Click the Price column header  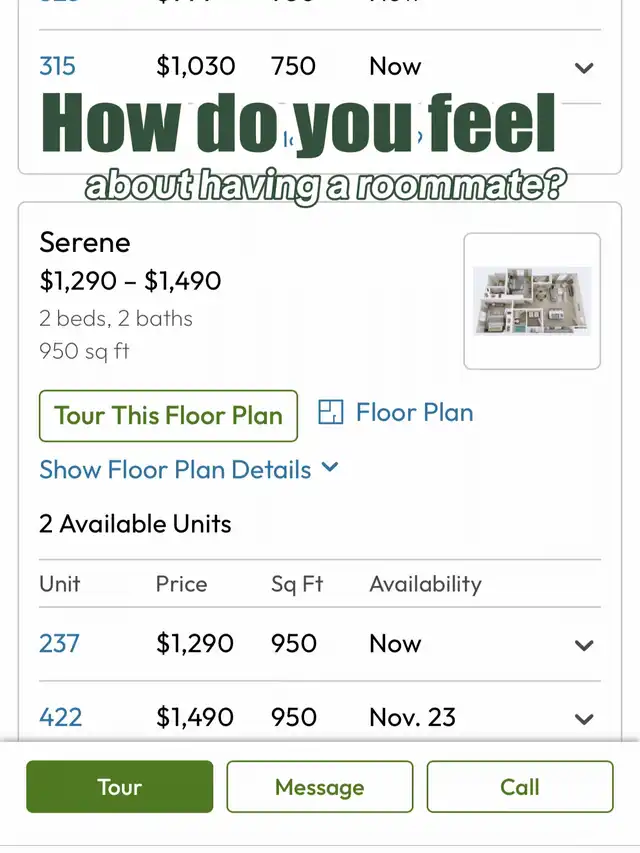181,584
